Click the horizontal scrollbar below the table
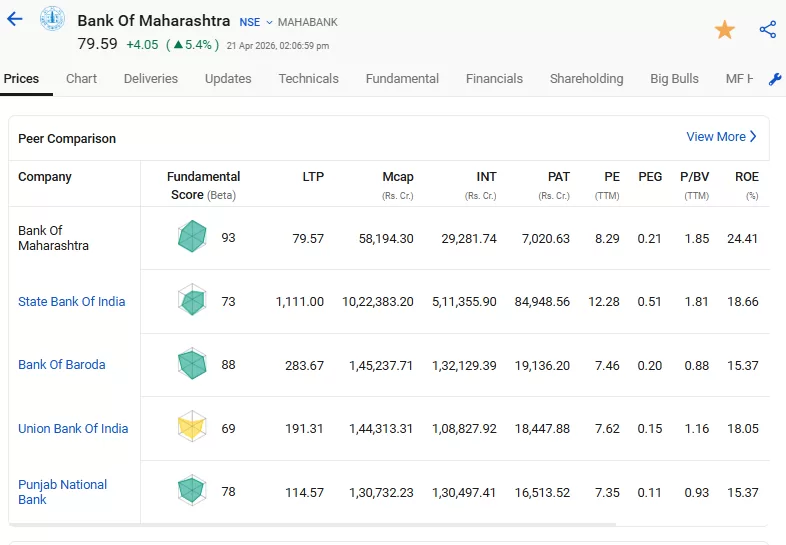The height and width of the screenshot is (545, 786). coord(312,524)
